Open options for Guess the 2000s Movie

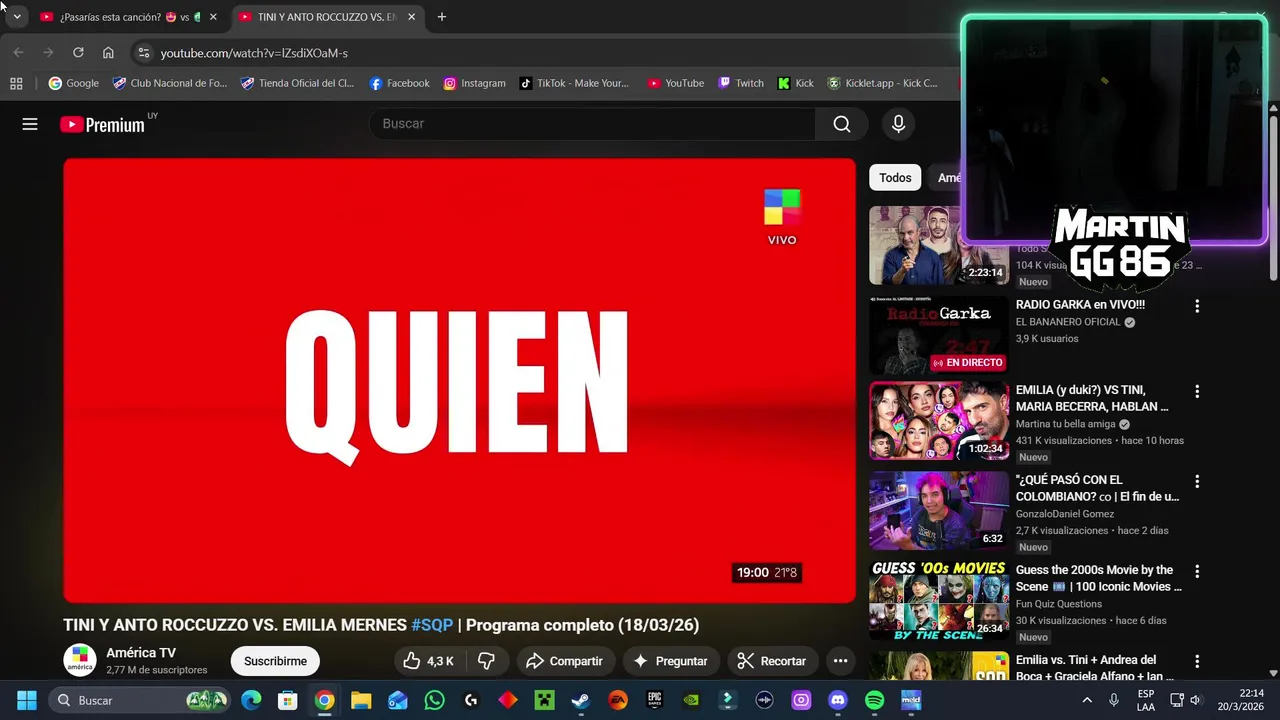(x=1196, y=572)
